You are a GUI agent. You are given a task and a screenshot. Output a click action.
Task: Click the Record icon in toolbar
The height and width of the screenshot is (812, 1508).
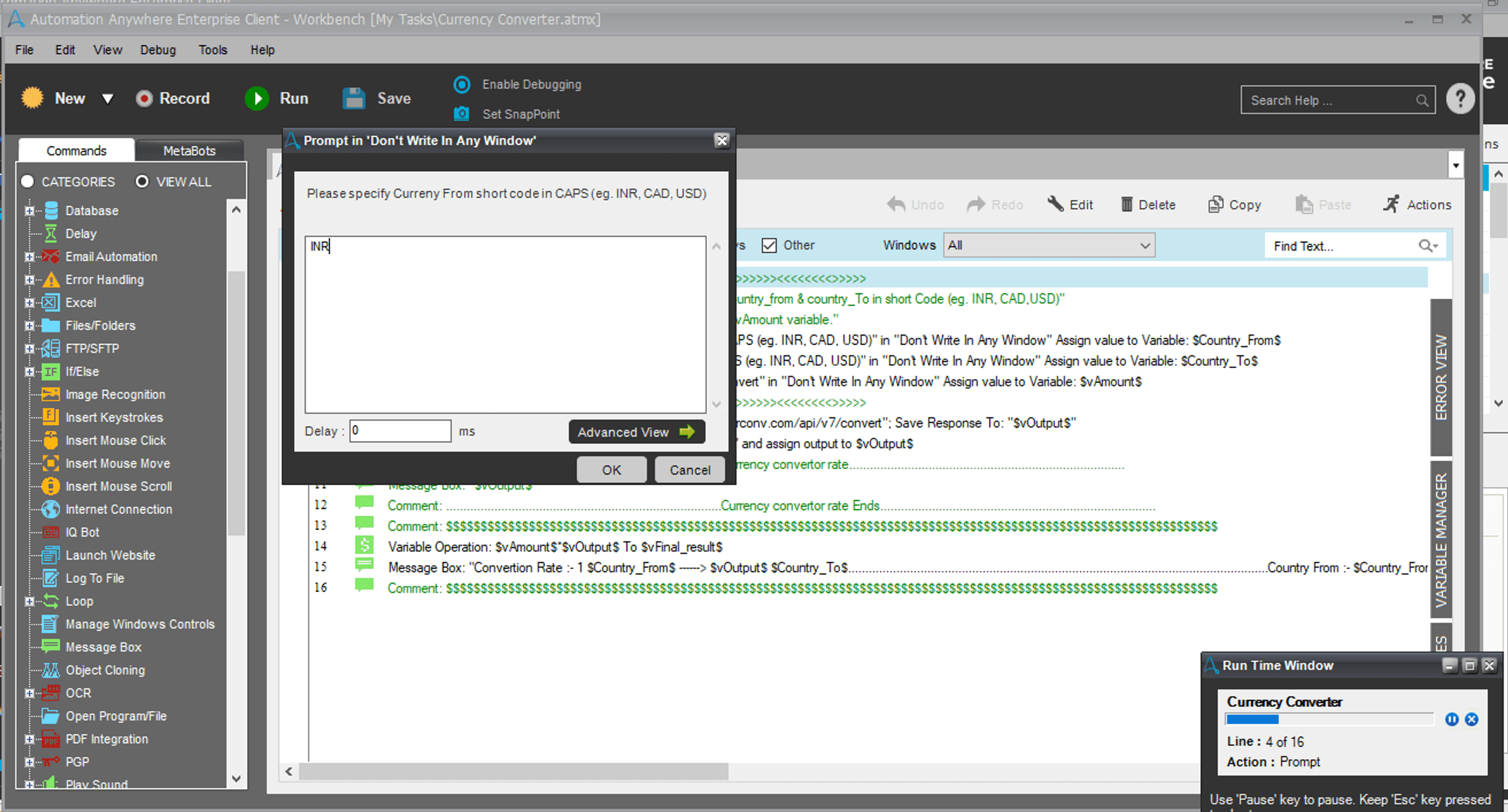pyautogui.click(x=144, y=99)
